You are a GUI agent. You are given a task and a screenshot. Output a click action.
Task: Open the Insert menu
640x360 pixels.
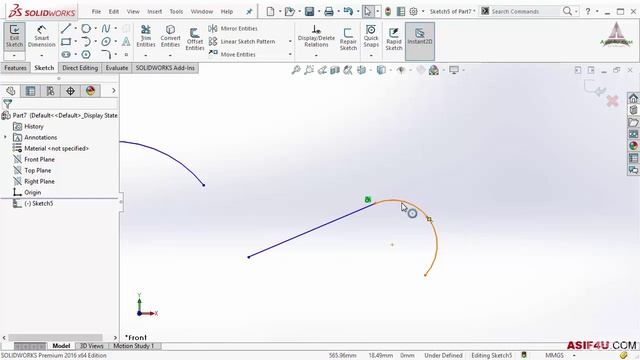coord(155,11)
